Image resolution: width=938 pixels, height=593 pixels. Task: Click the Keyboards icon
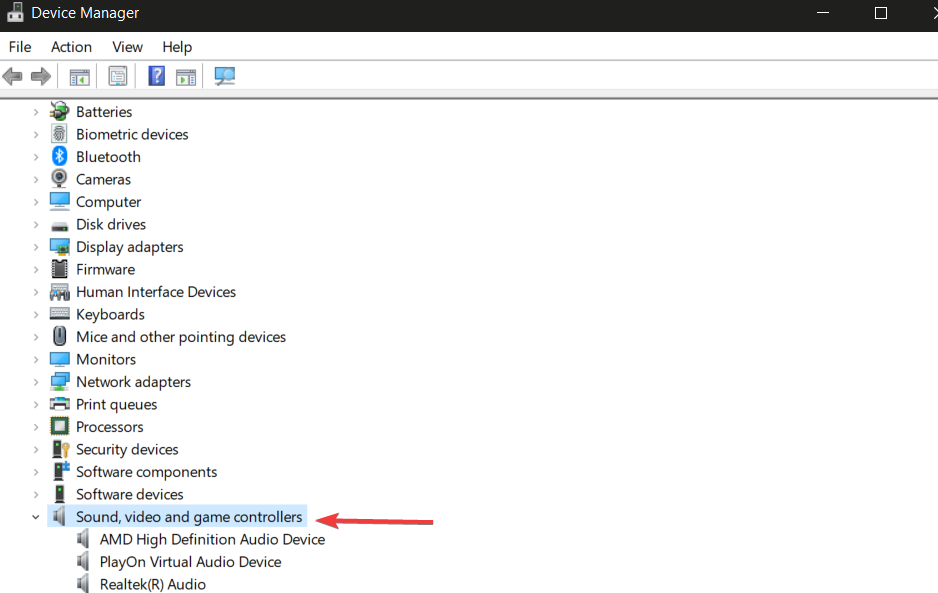click(59, 314)
